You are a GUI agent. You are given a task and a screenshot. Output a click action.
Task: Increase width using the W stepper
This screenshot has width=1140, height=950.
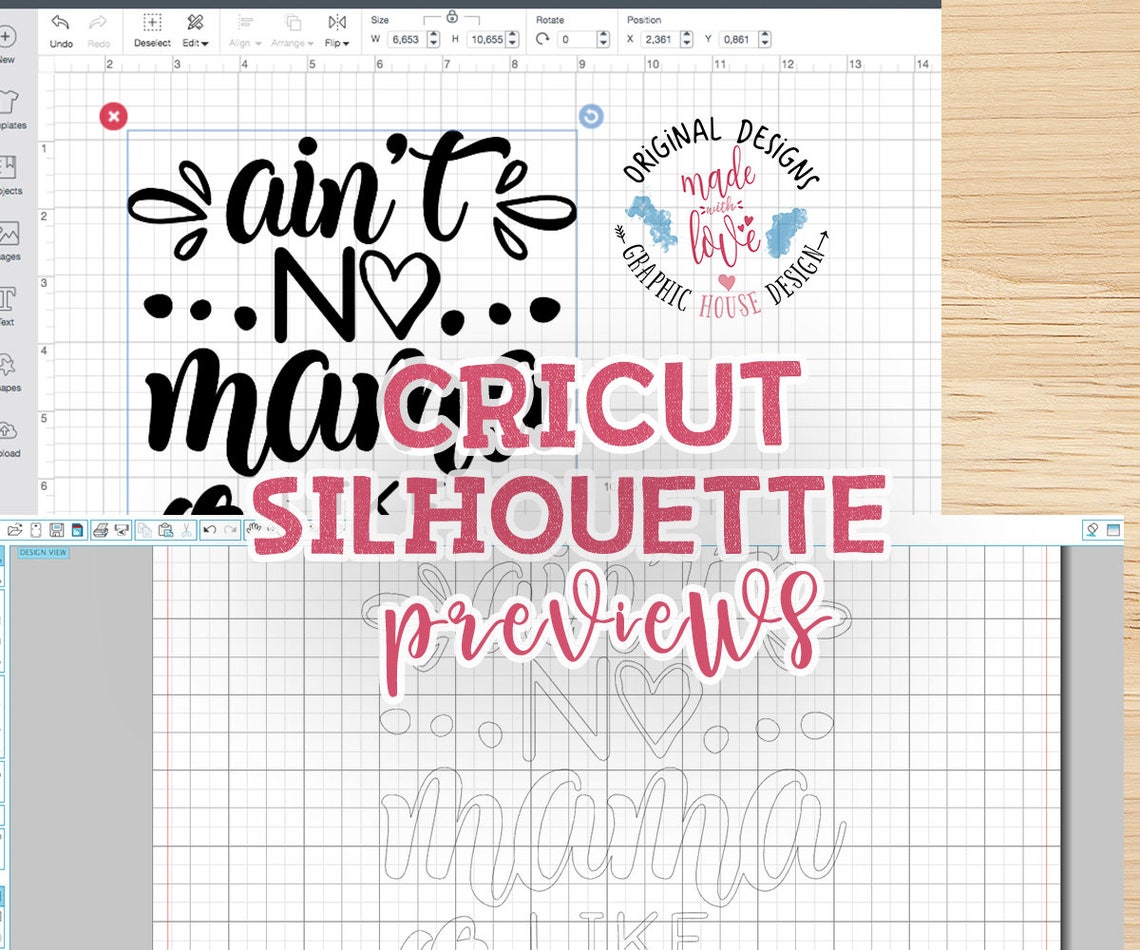coord(432,34)
